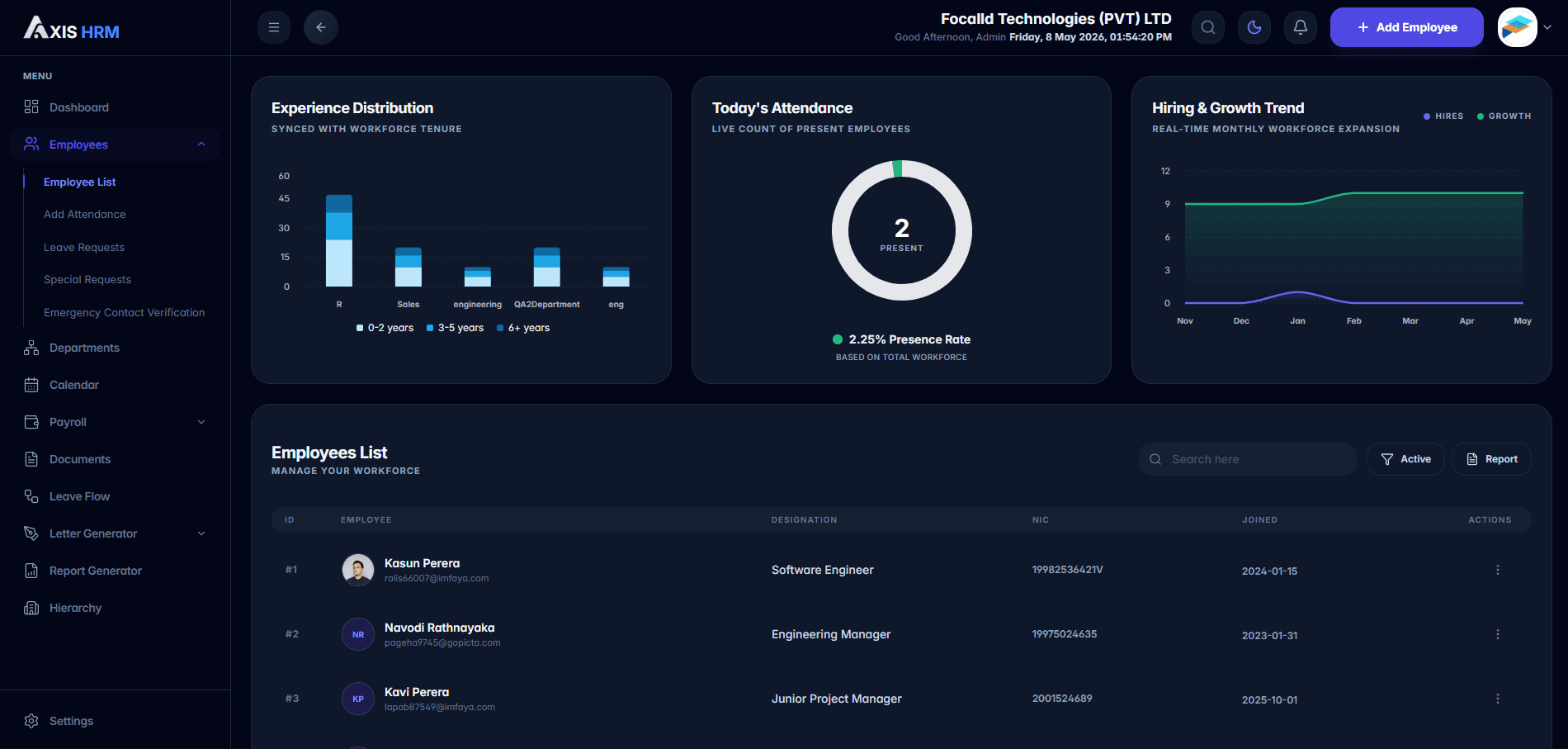Click the KP avatar initials

point(358,699)
